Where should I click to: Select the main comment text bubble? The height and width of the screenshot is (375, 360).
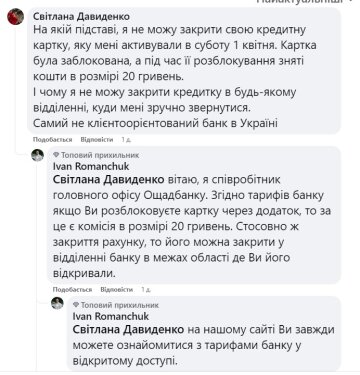point(184,71)
